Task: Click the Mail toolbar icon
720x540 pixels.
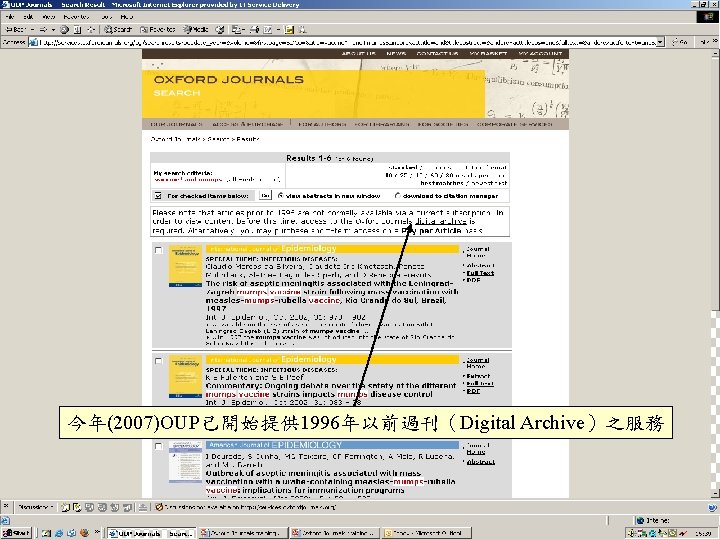Action: click(x=236, y=29)
